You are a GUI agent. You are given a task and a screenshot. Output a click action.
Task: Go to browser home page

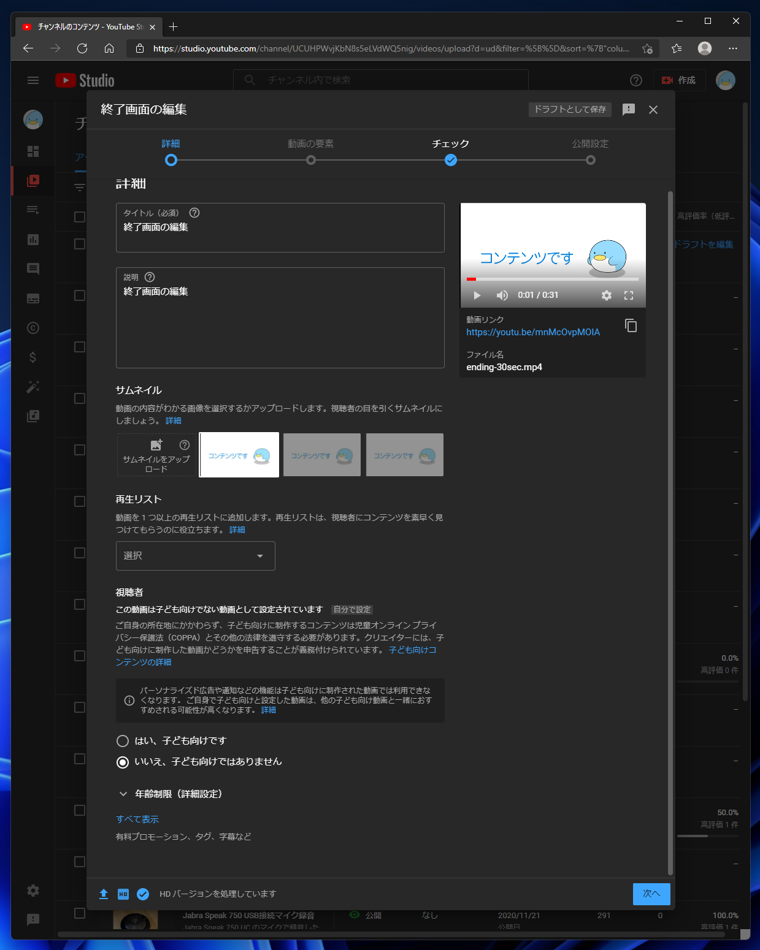[109, 48]
